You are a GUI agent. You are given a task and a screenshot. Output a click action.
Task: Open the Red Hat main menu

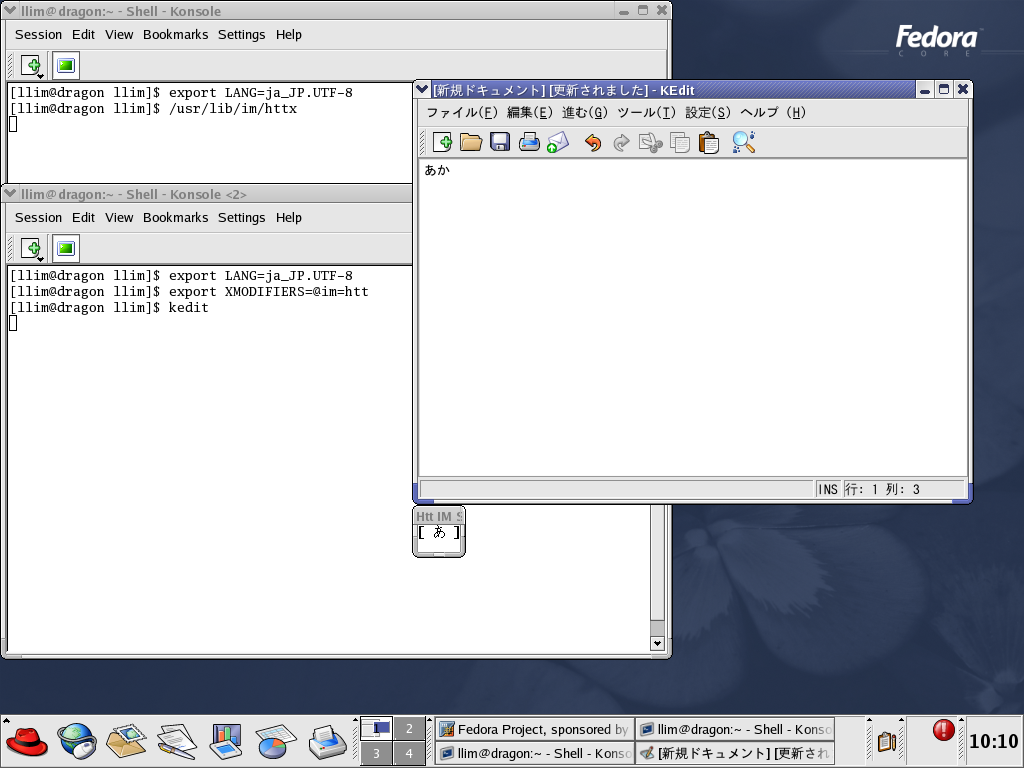(27, 741)
